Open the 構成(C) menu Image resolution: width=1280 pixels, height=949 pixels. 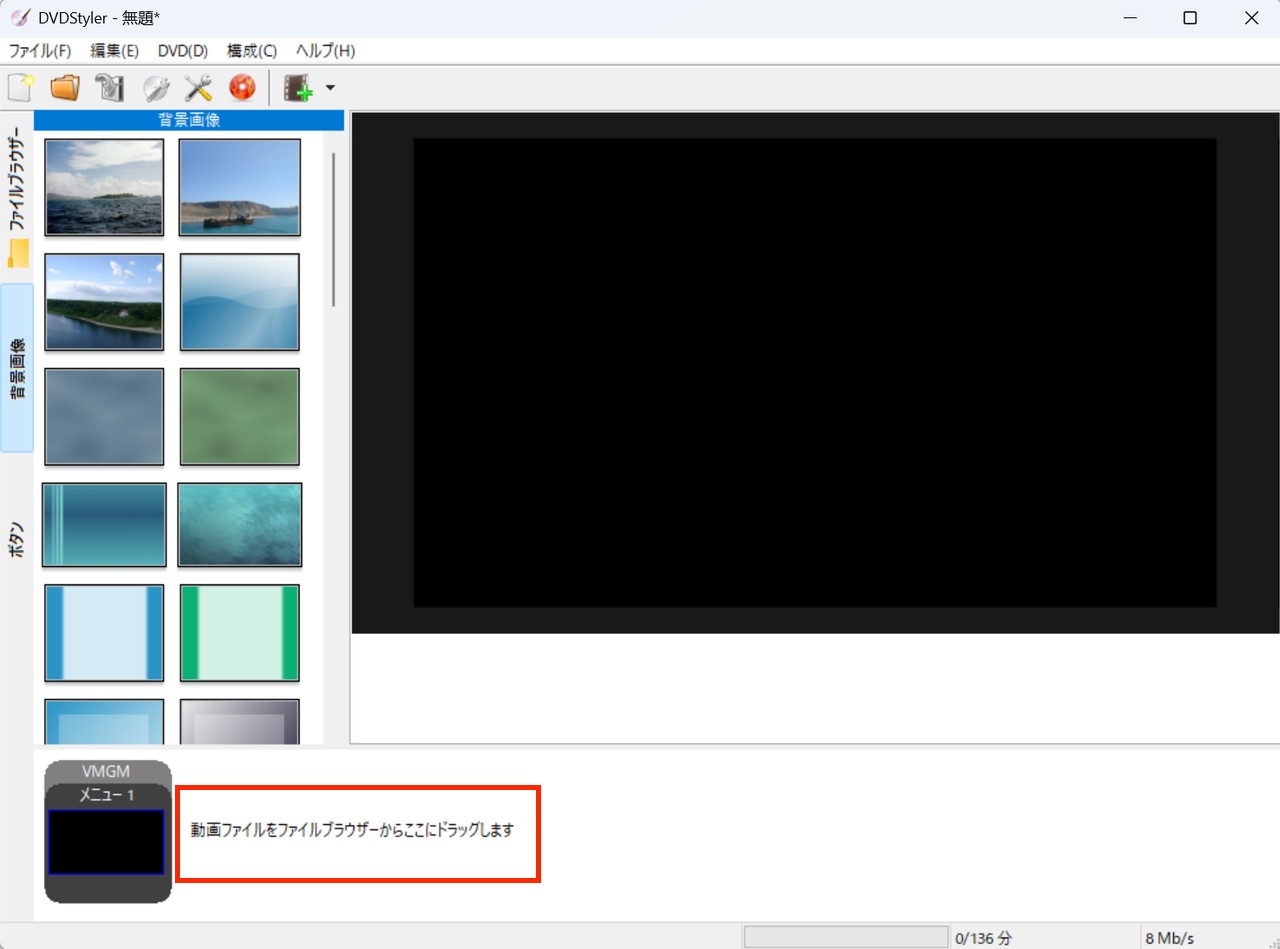pos(252,51)
